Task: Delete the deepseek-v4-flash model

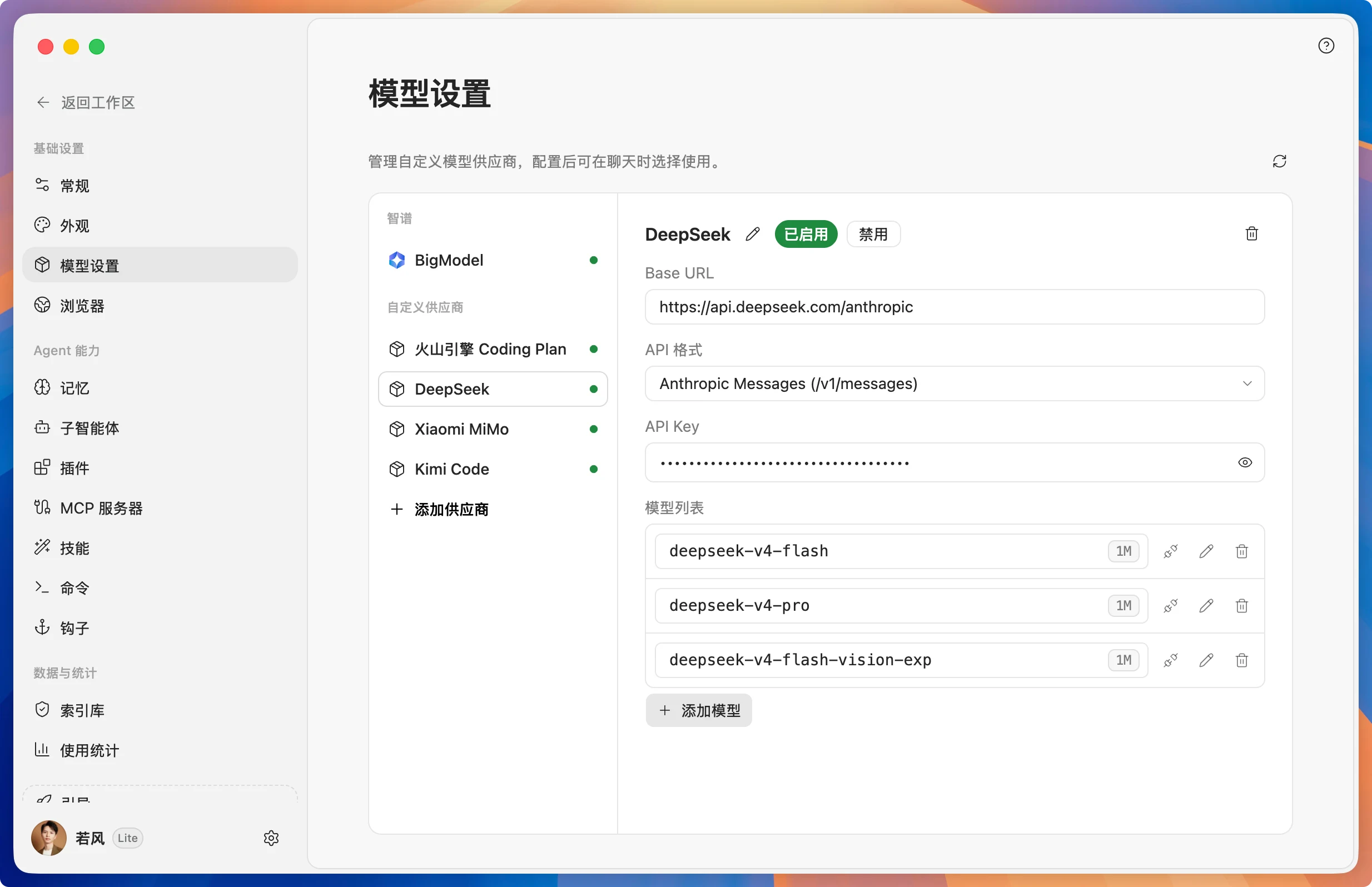Action: (1241, 551)
